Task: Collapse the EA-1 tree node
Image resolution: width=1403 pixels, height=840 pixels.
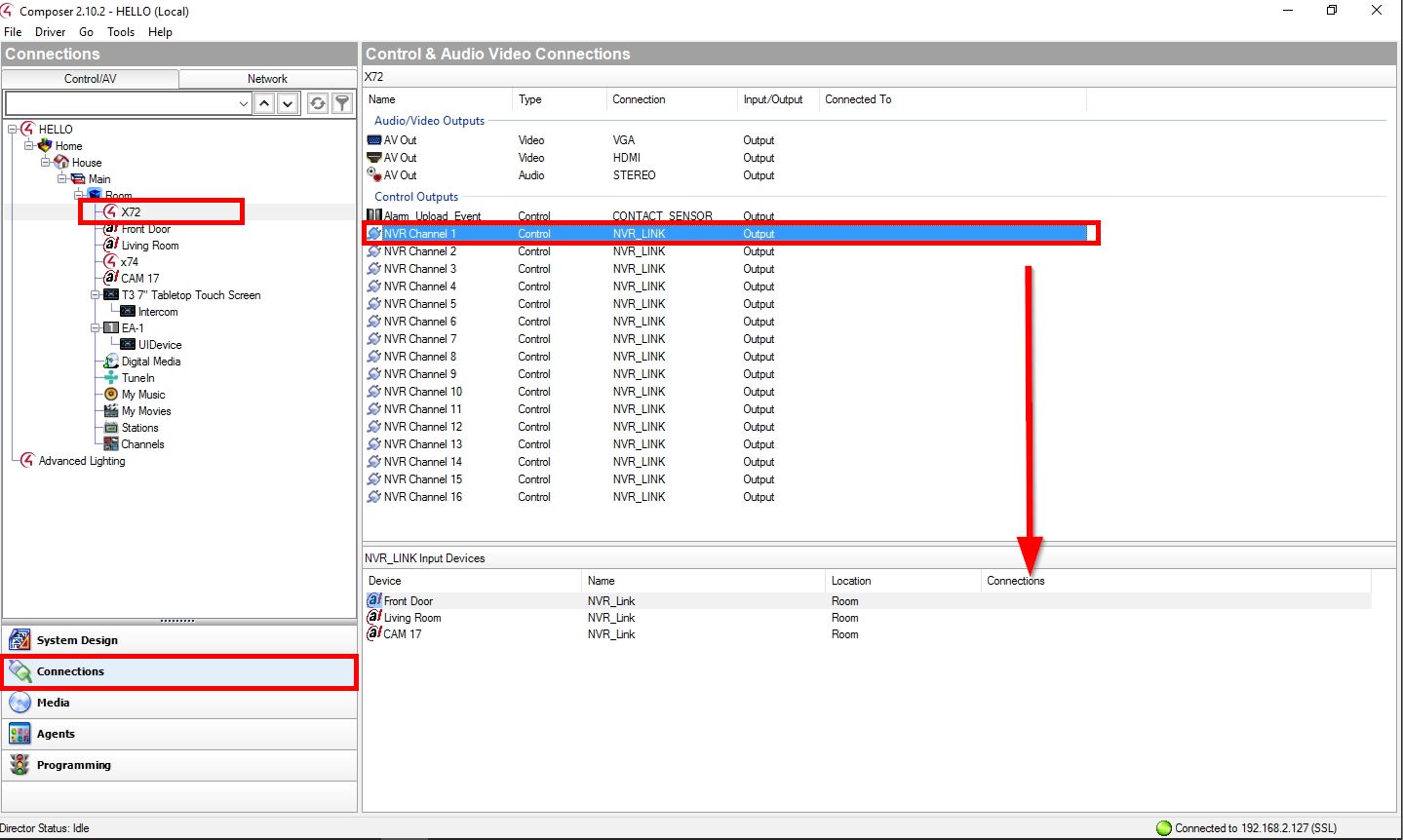Action: click(x=96, y=328)
